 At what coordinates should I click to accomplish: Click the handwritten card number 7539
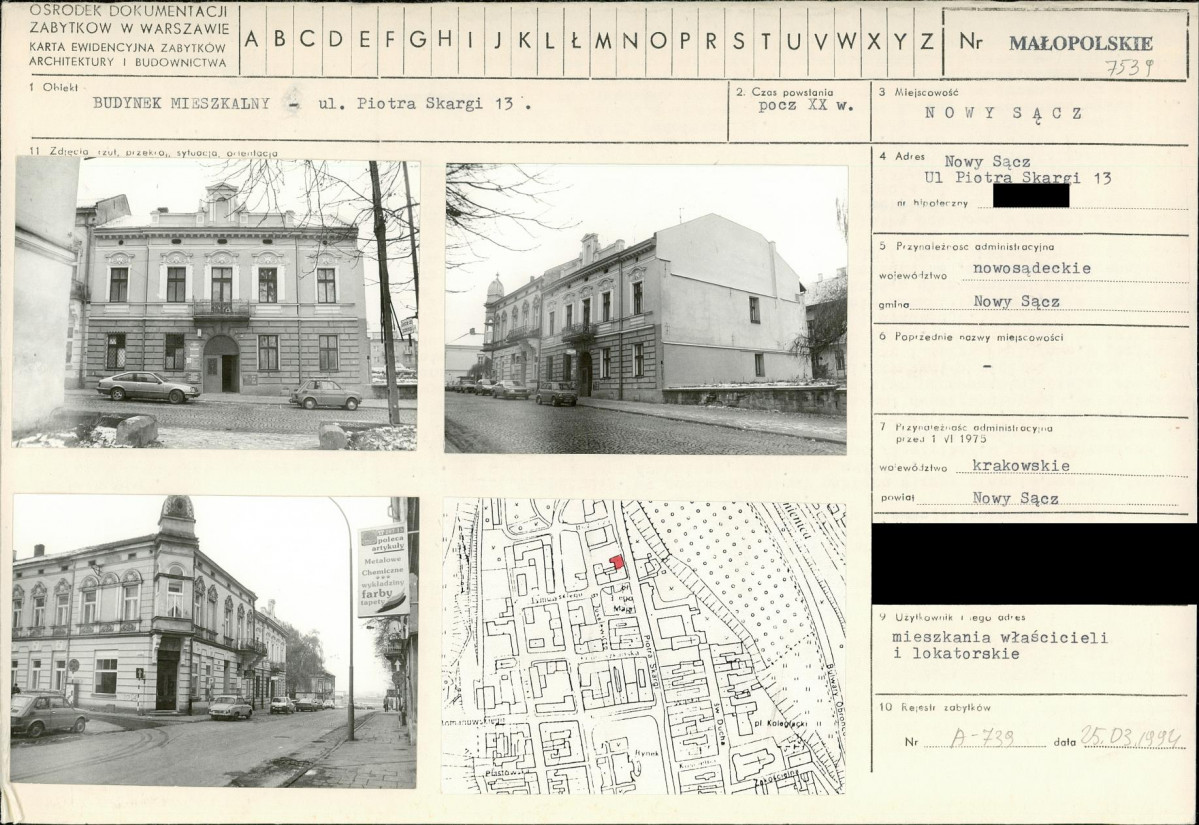(x=1129, y=68)
